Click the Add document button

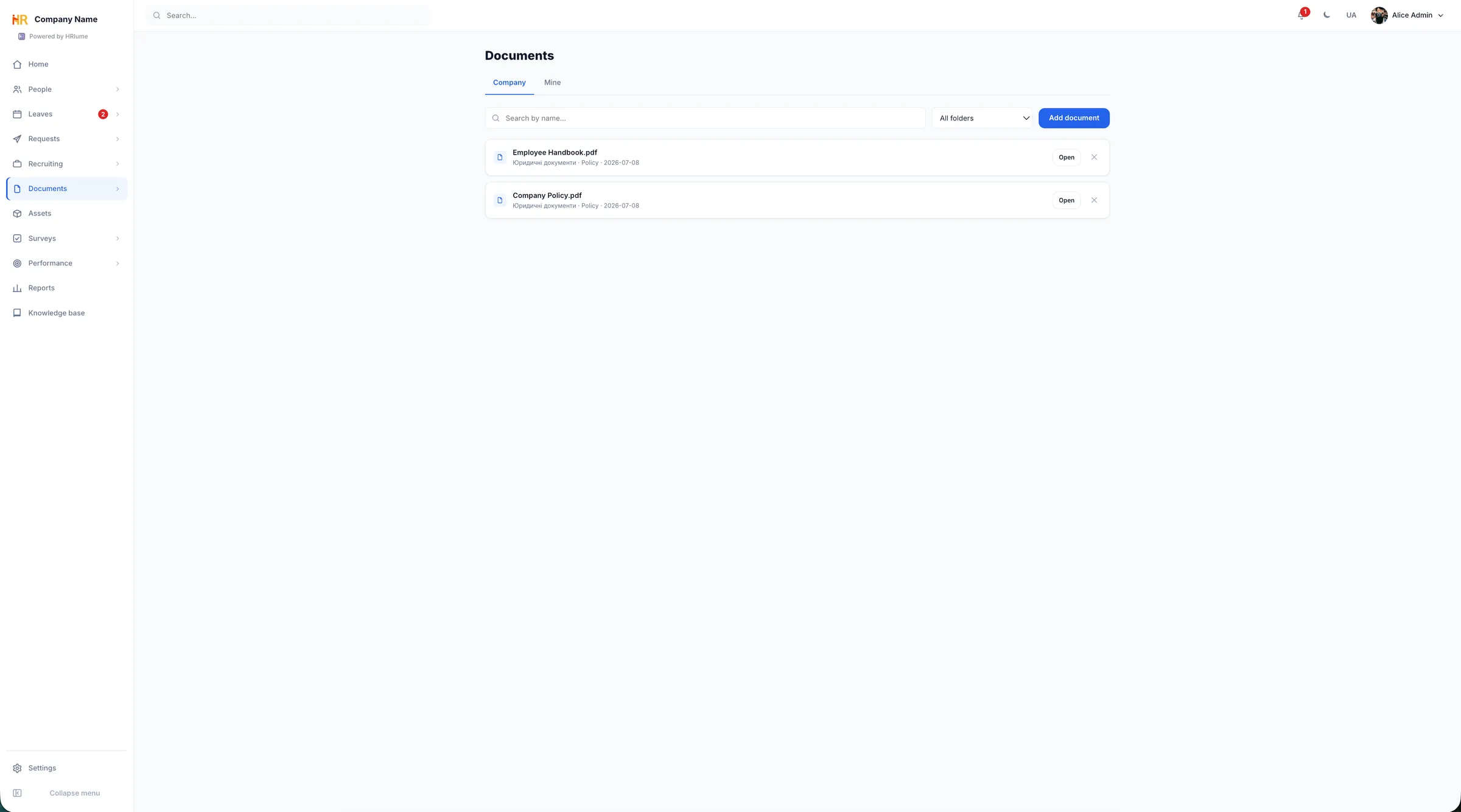(1074, 118)
